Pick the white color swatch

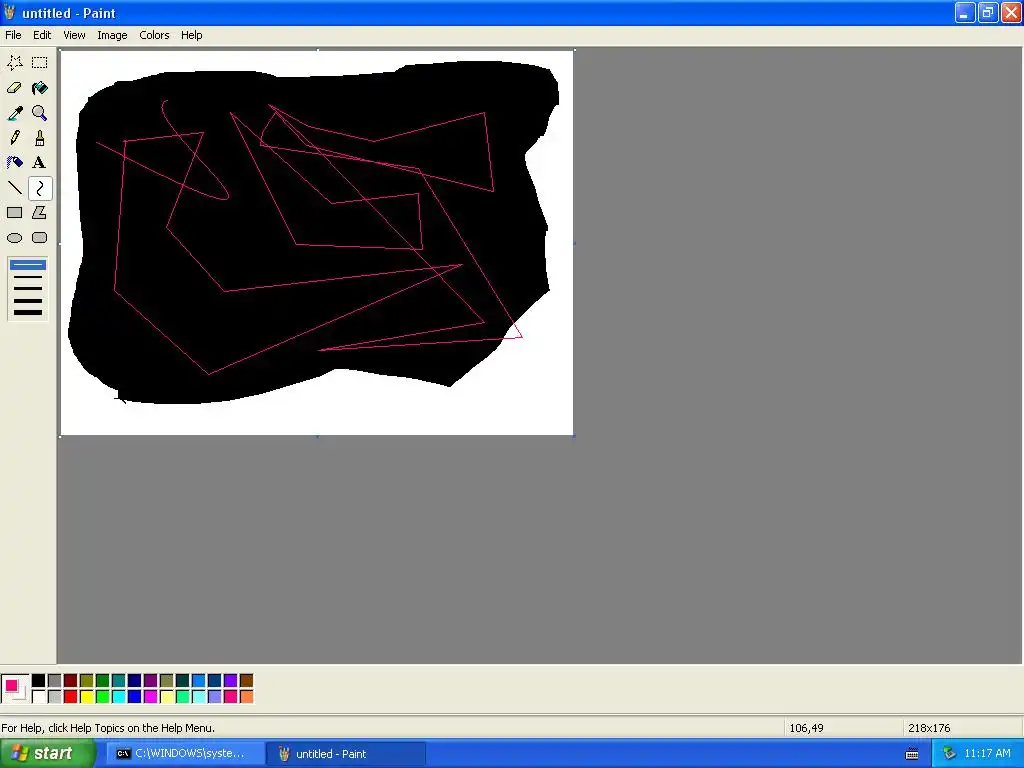pyautogui.click(x=39, y=697)
